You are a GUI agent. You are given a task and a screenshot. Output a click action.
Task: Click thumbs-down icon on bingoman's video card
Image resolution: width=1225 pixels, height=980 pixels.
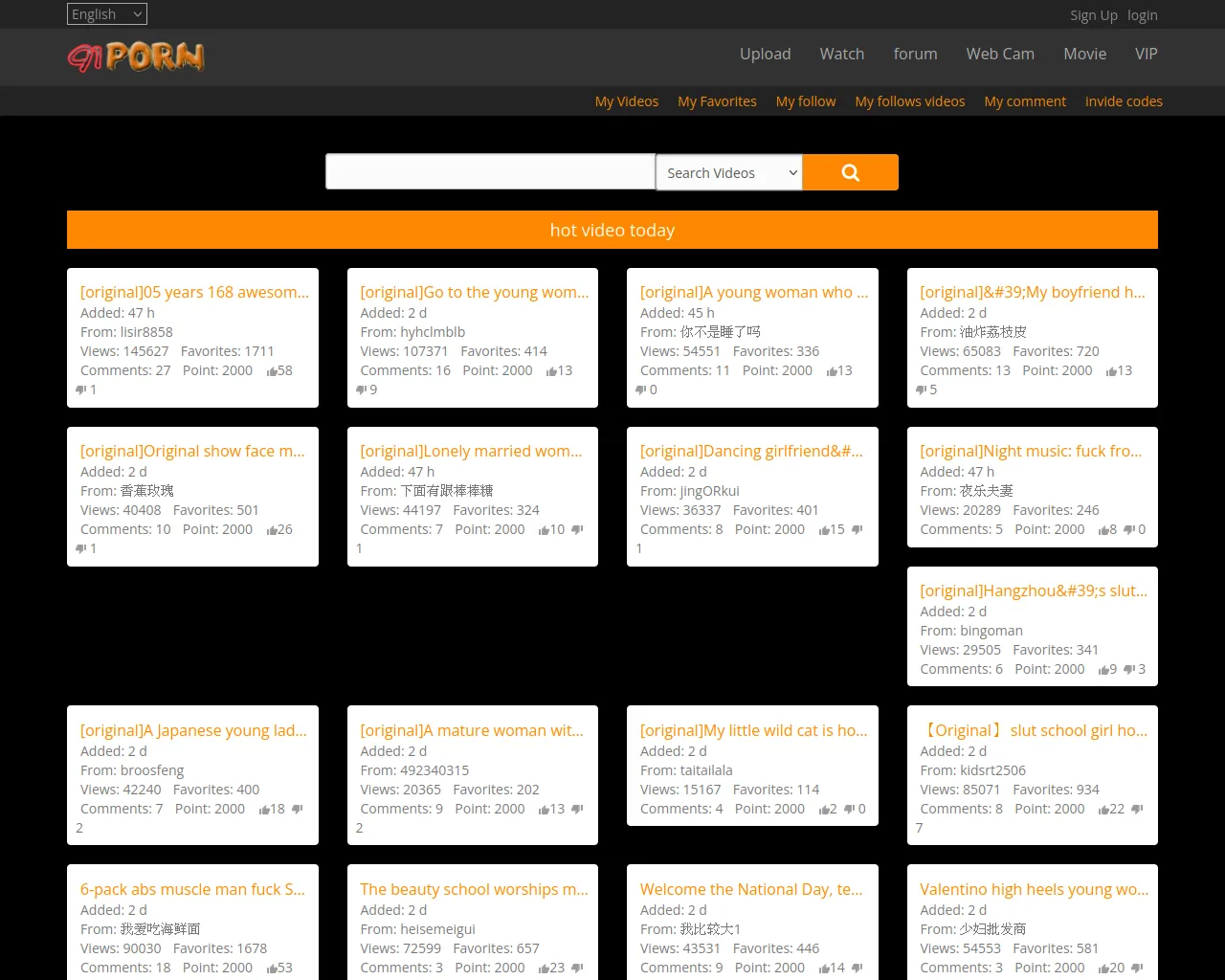(1129, 670)
